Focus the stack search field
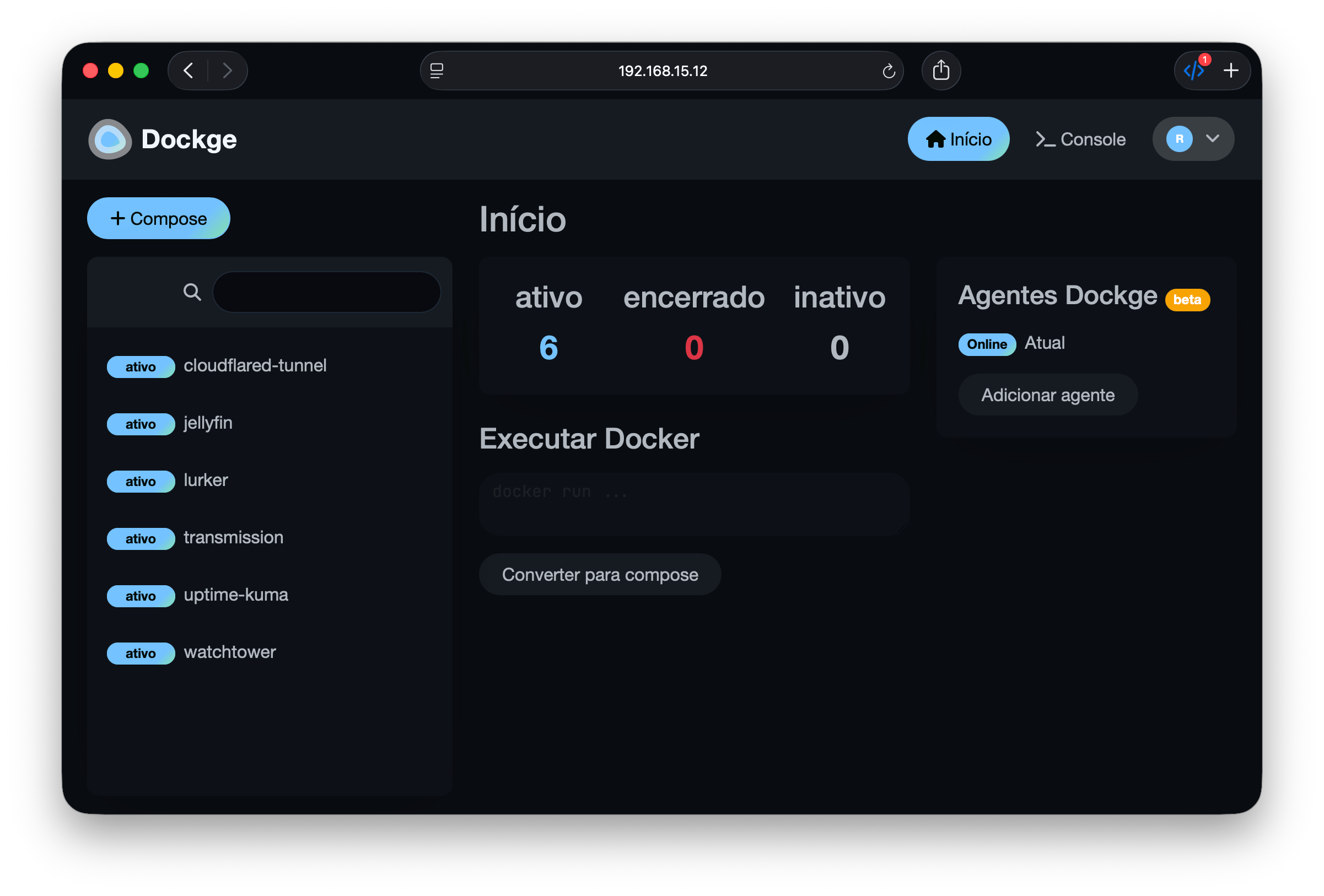The height and width of the screenshot is (896, 1324). (x=326, y=292)
